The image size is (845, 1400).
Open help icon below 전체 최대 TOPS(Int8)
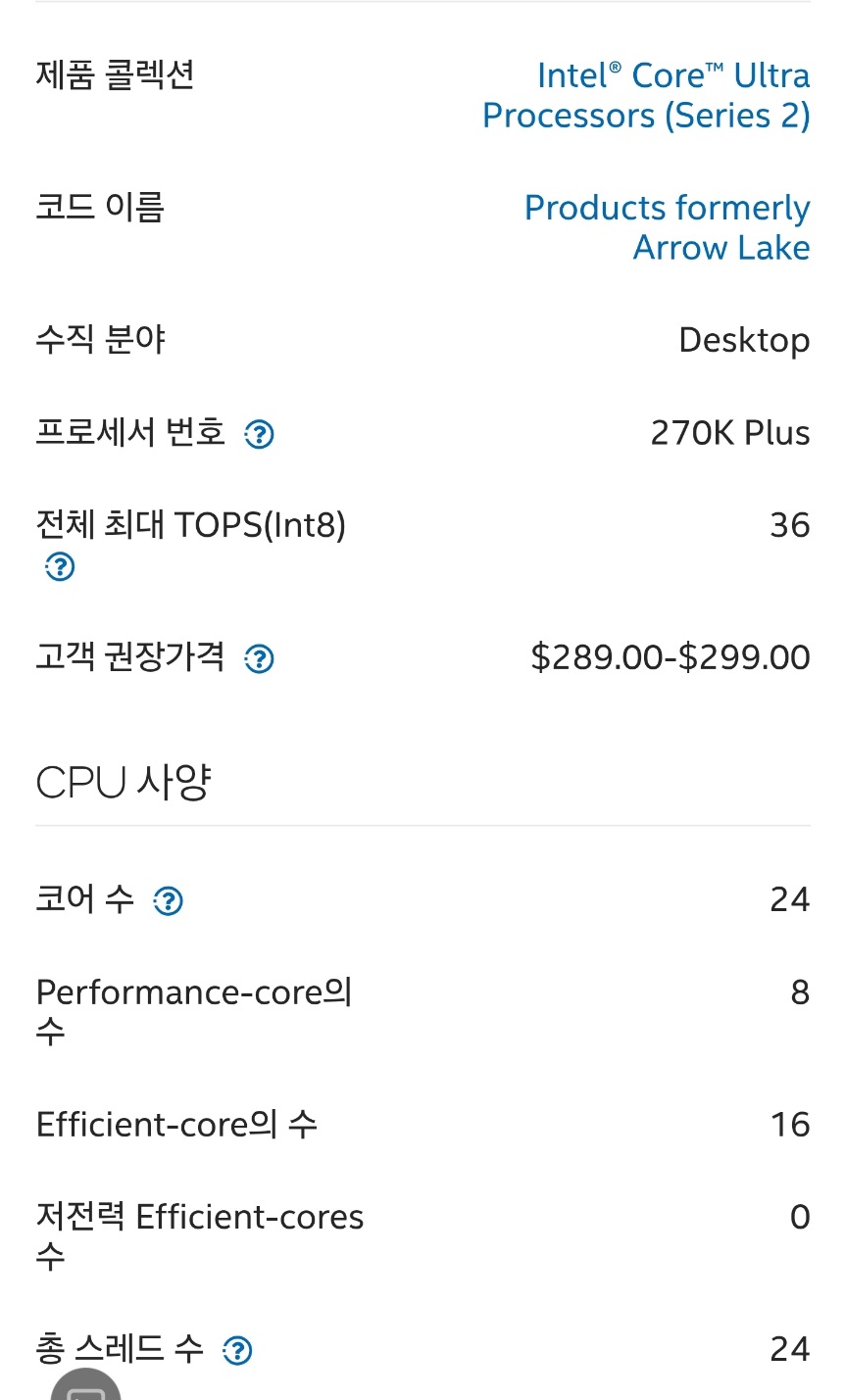[x=60, y=566]
